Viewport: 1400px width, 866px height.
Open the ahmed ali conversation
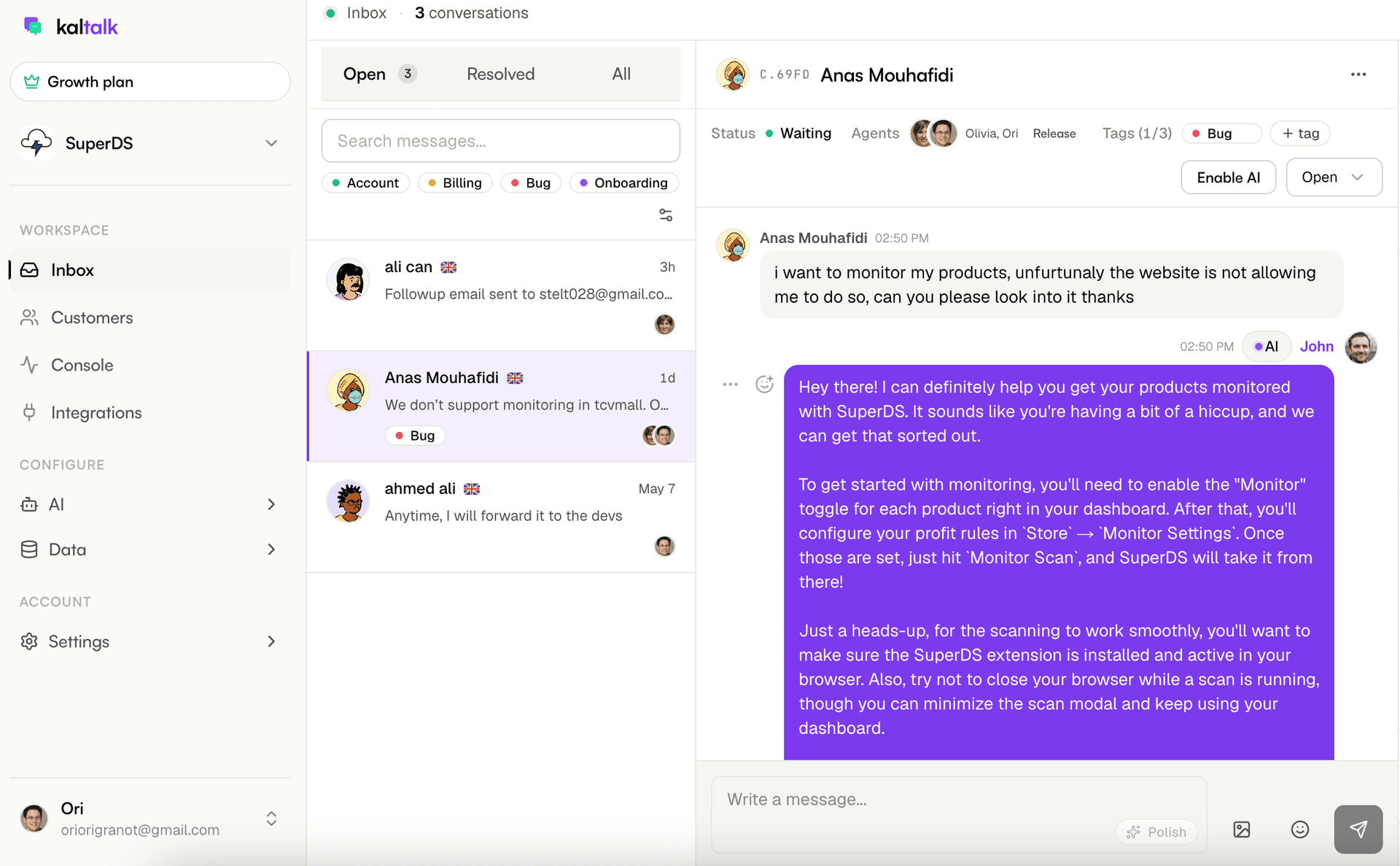(x=500, y=517)
